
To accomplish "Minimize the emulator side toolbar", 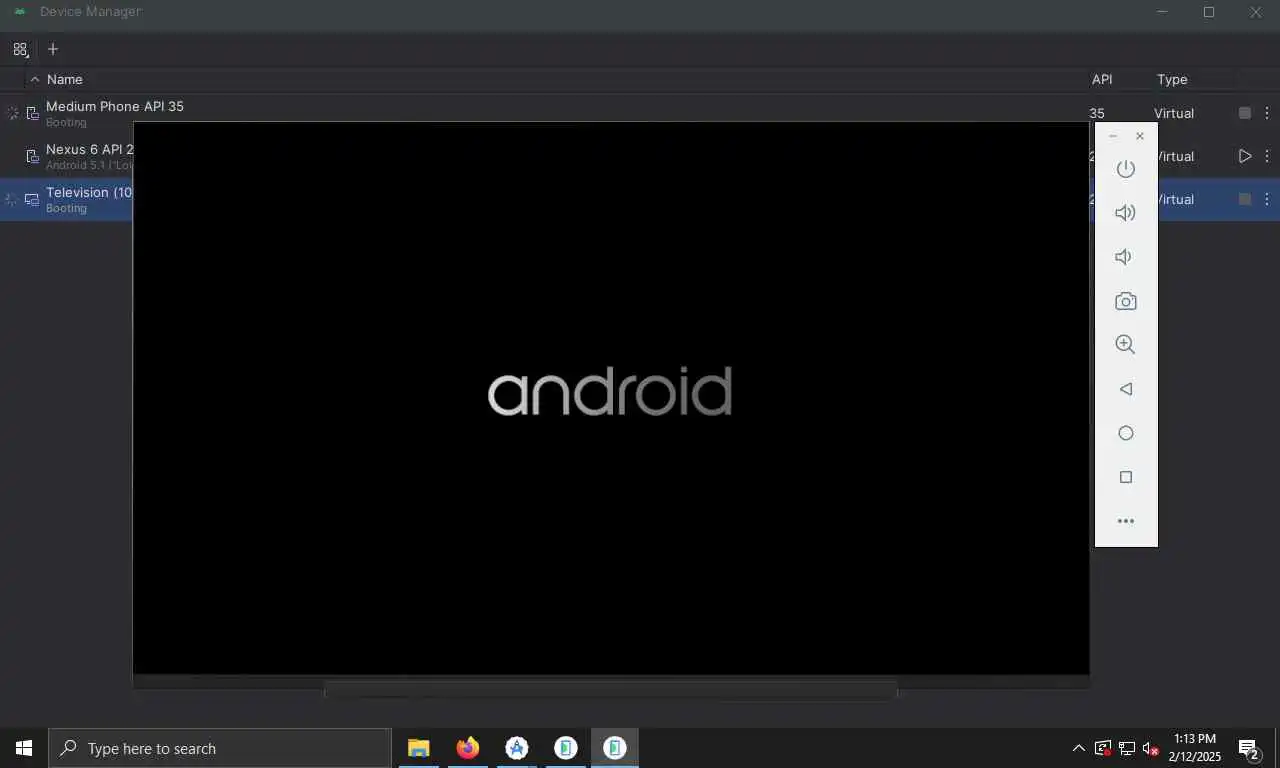I will point(1113,136).
